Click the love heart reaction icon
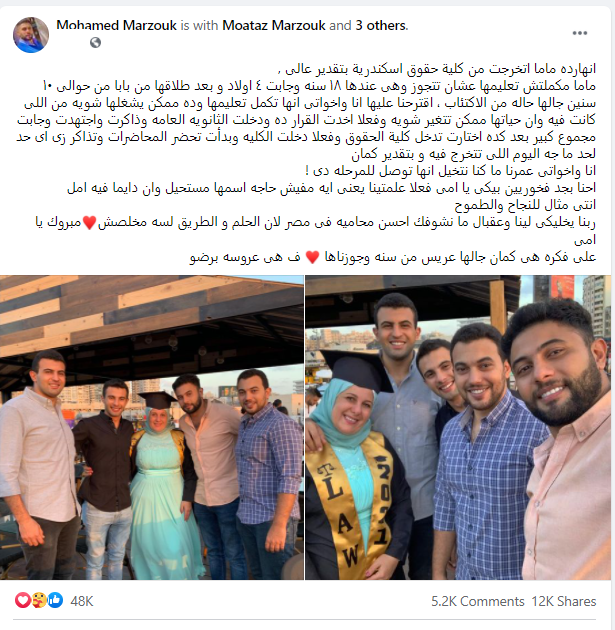 (x=23, y=600)
